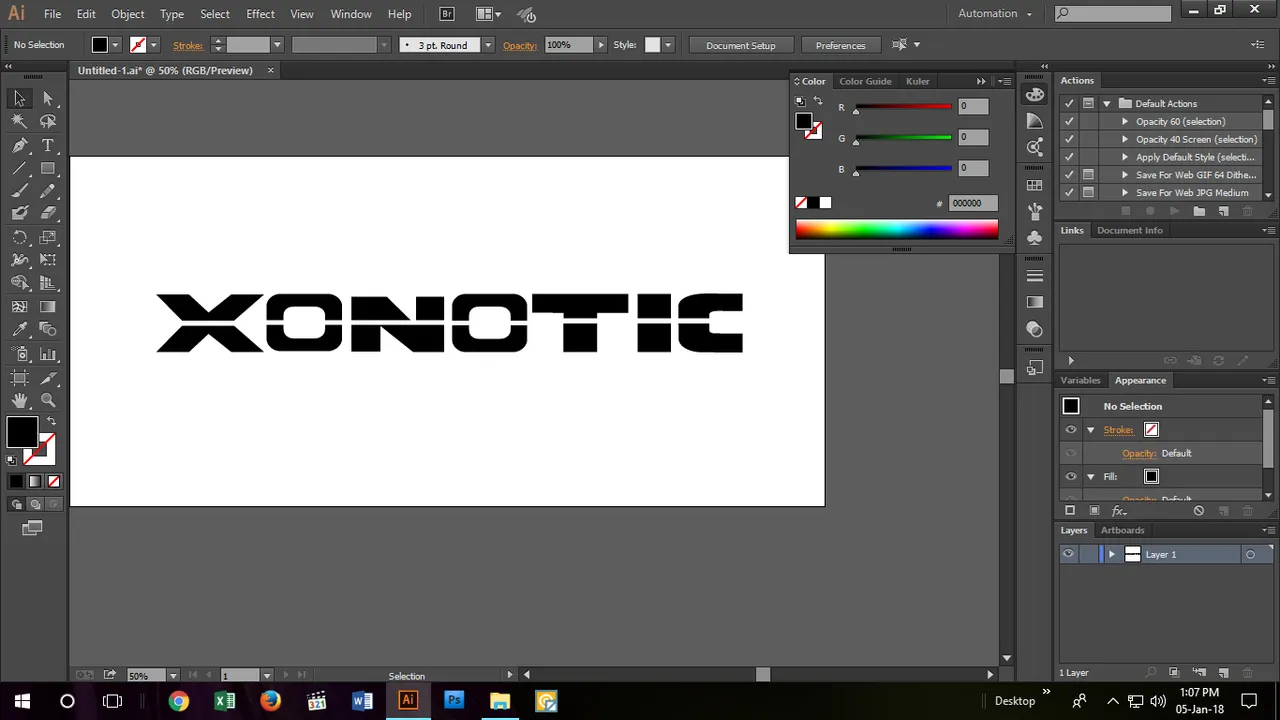Open the Window menu
1280x720 pixels.
pos(351,14)
